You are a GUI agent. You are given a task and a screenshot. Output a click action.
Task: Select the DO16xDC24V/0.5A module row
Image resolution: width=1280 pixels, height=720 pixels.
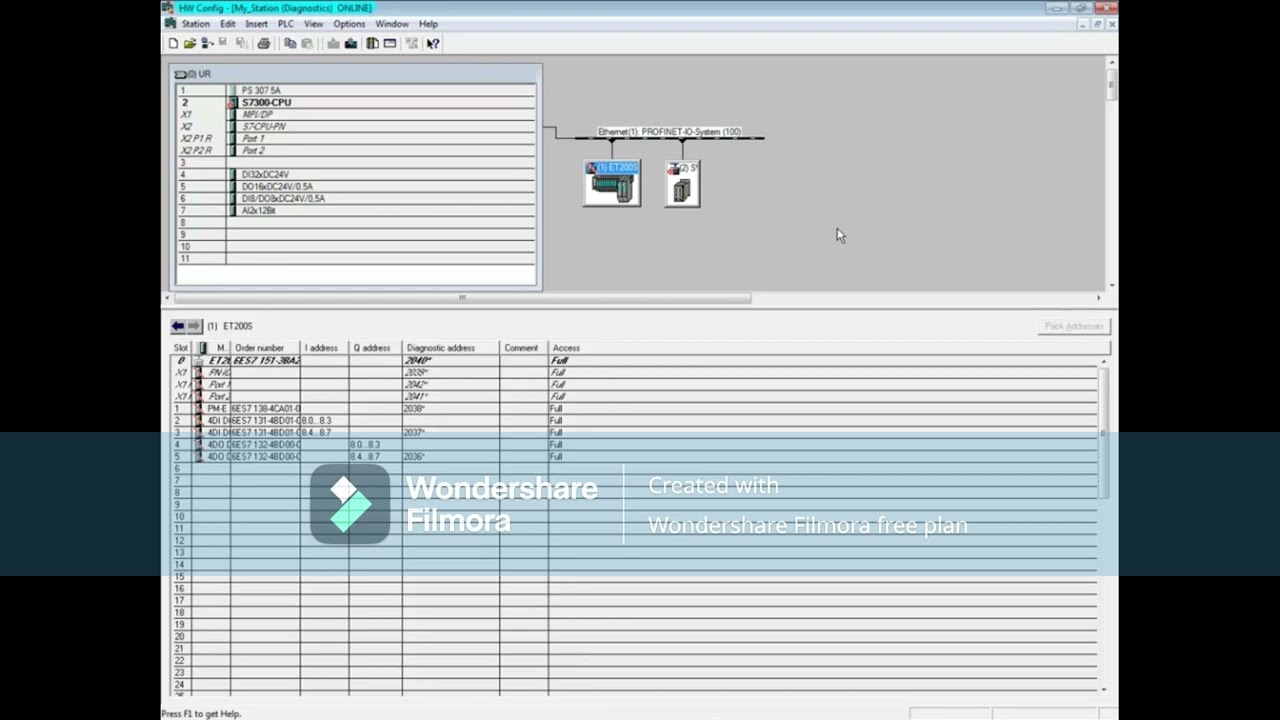pos(356,187)
